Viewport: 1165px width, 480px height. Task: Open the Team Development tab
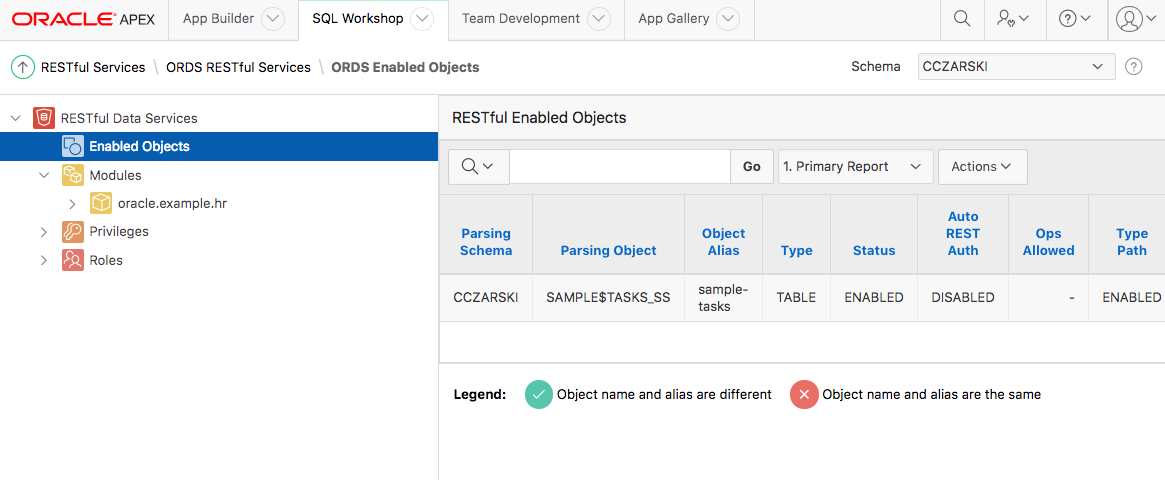(521, 19)
